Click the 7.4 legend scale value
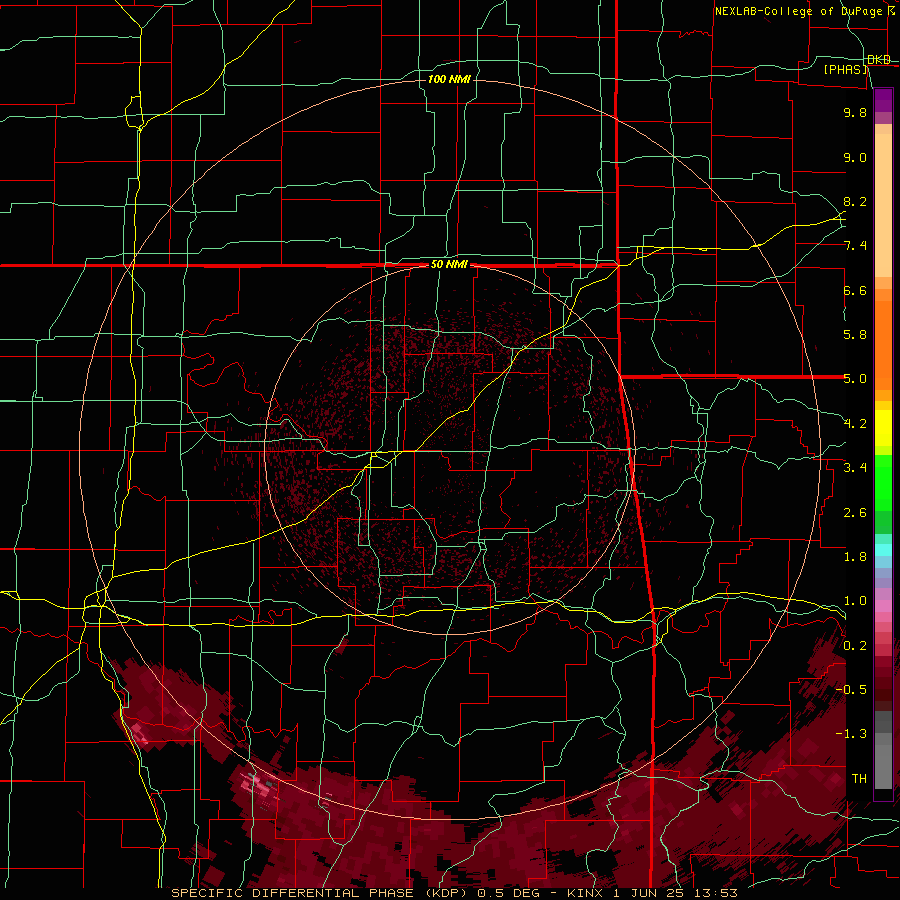 [x=855, y=246]
